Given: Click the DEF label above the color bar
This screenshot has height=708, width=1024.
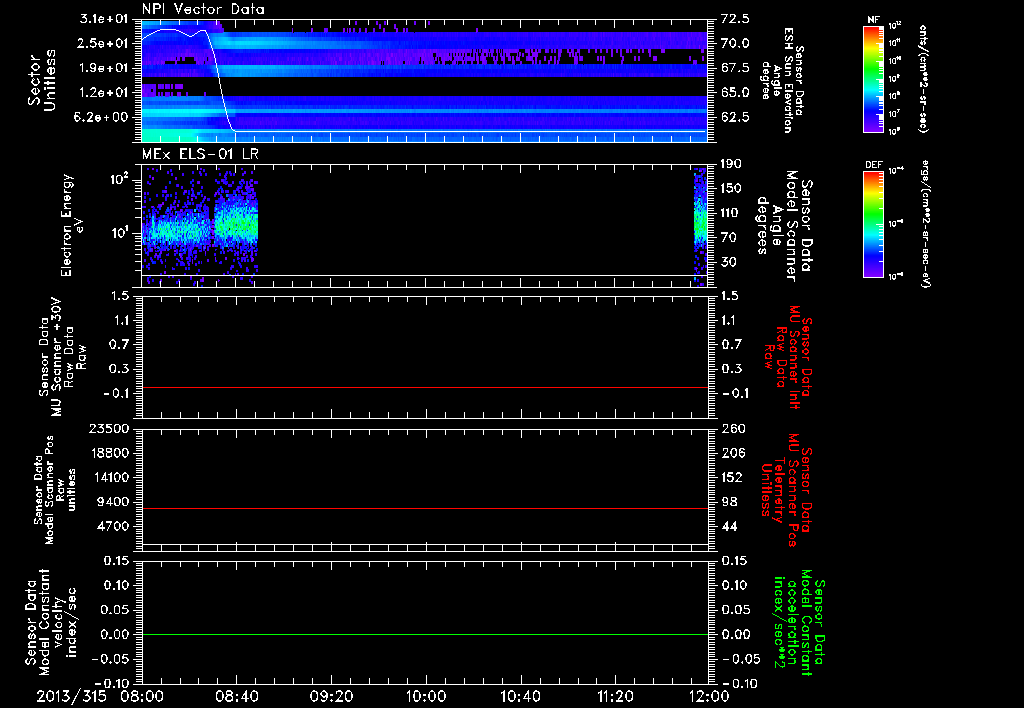Looking at the screenshot, I should tap(873, 165).
